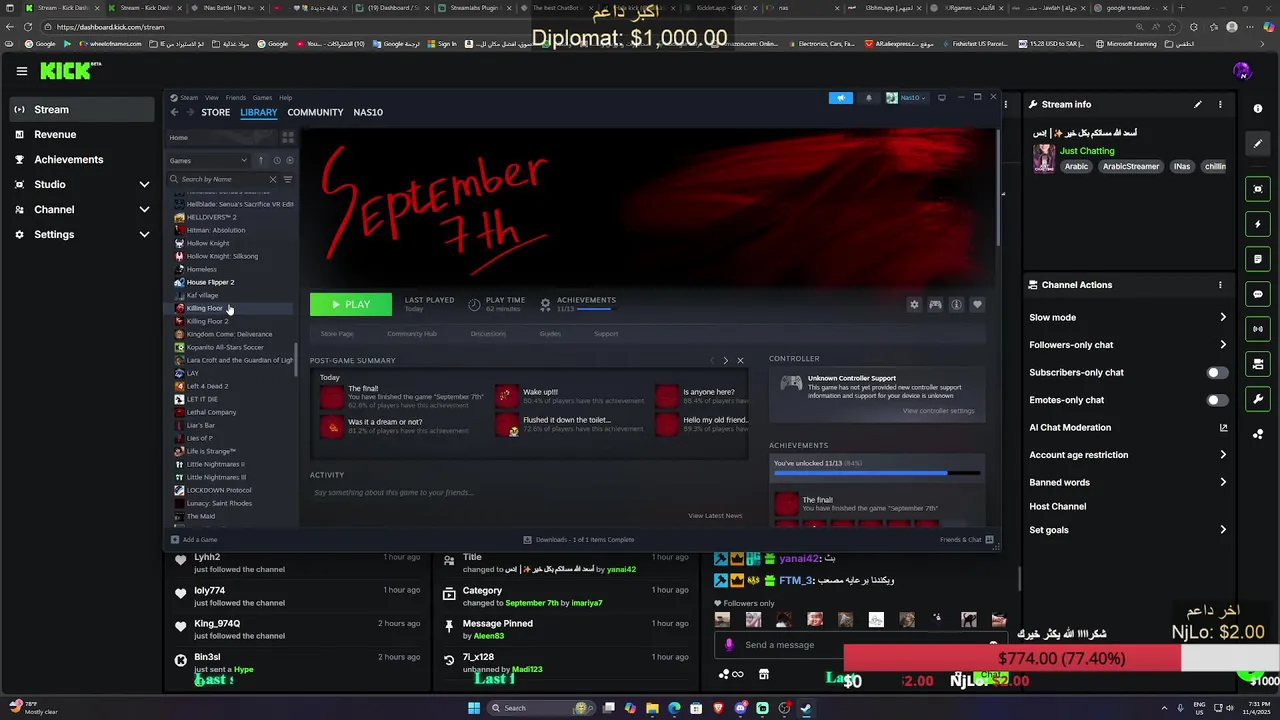Show game info icon
Screen dimensions: 1280x720
click(956, 305)
